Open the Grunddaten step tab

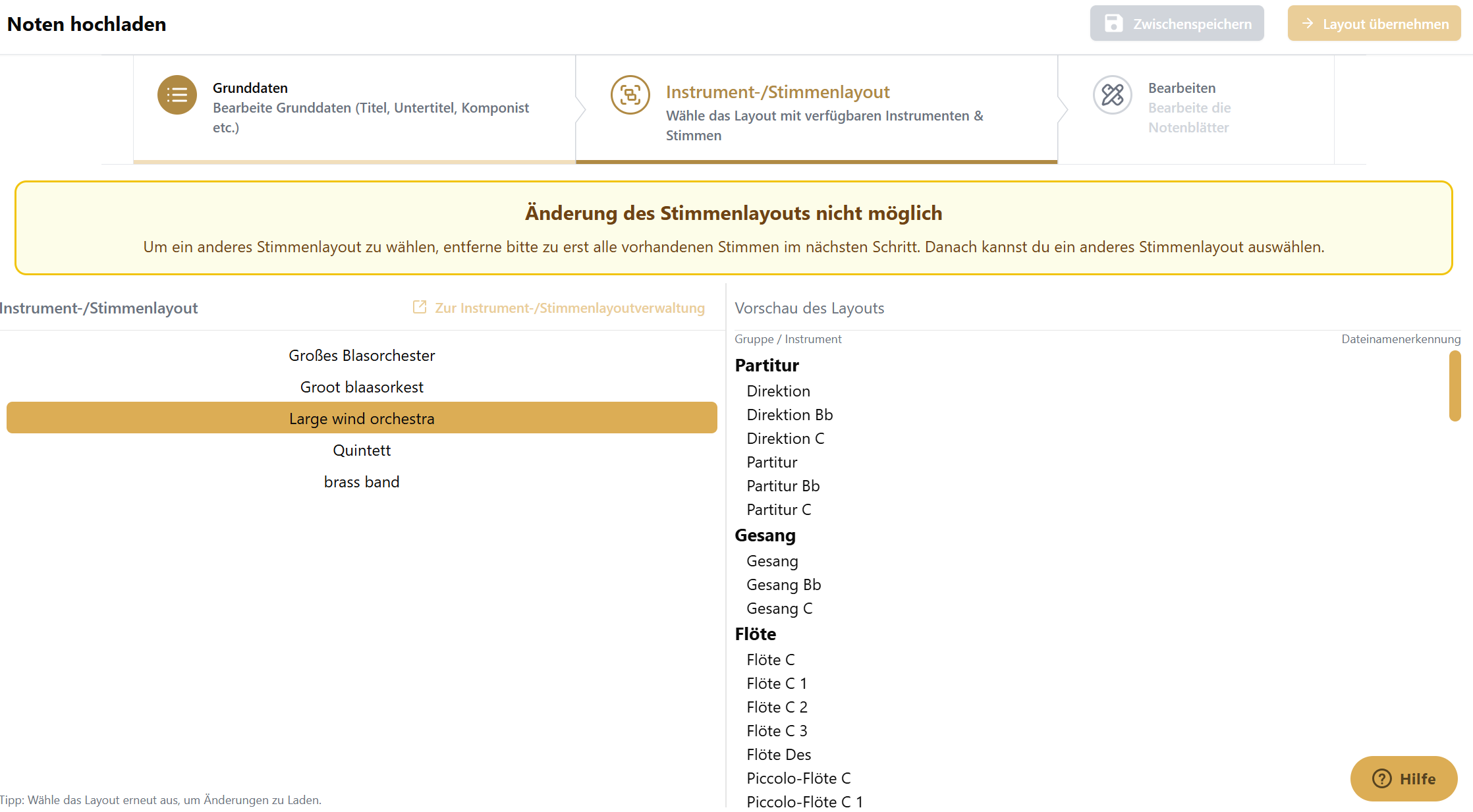(x=354, y=108)
